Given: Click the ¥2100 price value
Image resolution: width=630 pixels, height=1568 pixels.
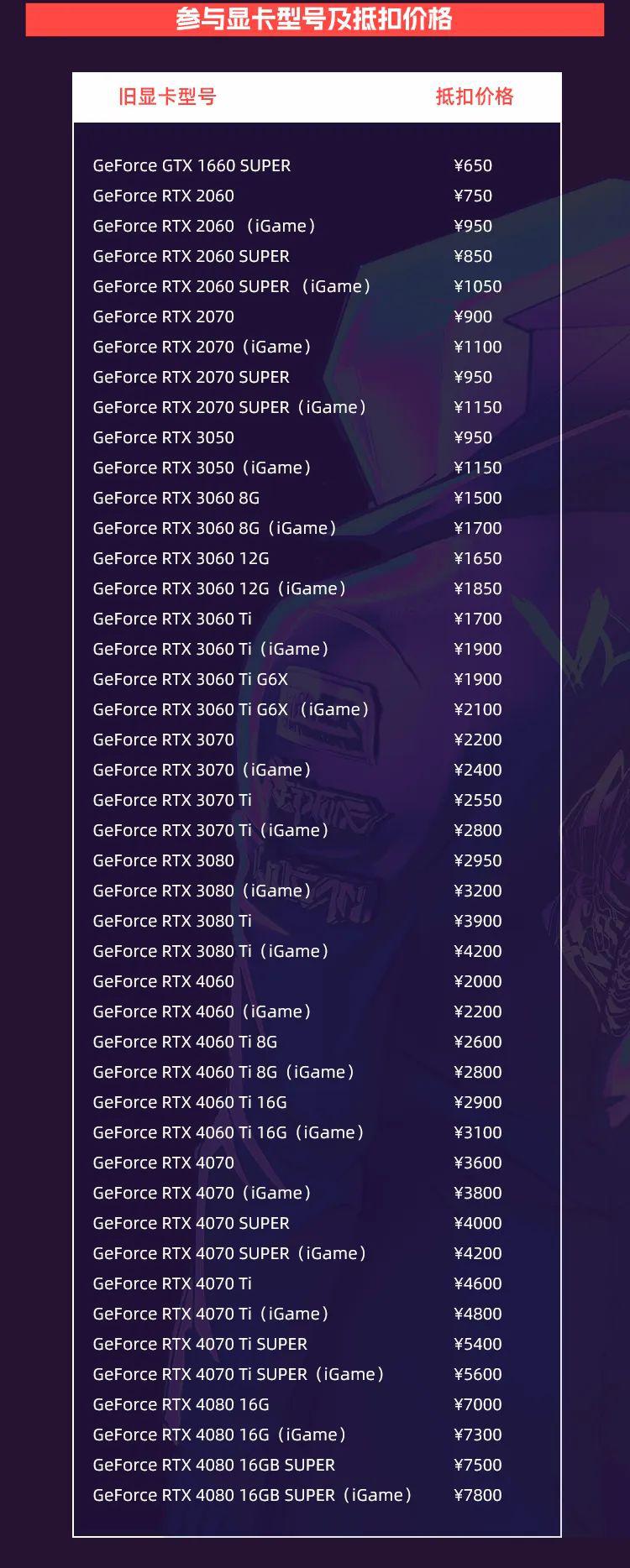Looking at the screenshot, I should (478, 709).
